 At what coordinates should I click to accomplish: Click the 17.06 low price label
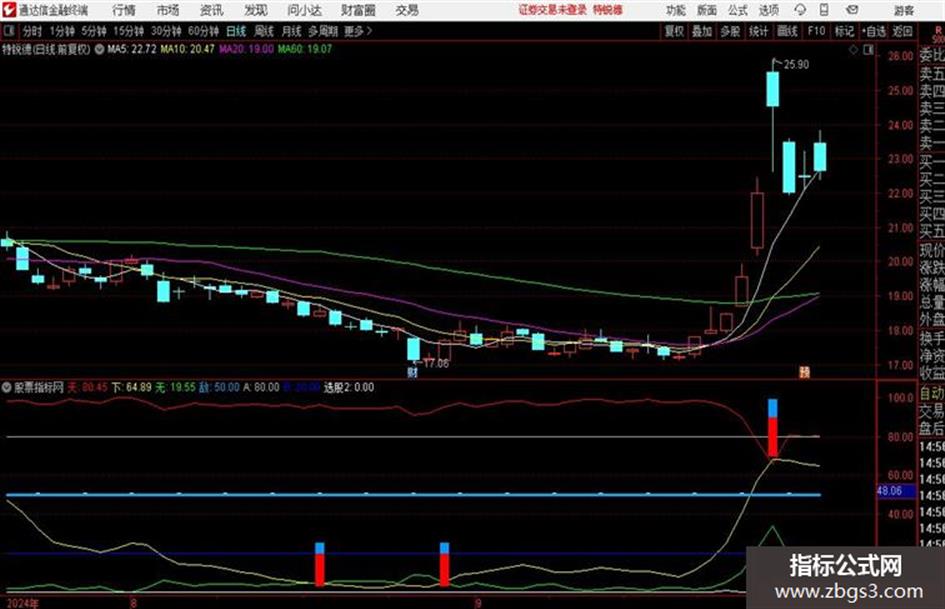[x=436, y=363]
